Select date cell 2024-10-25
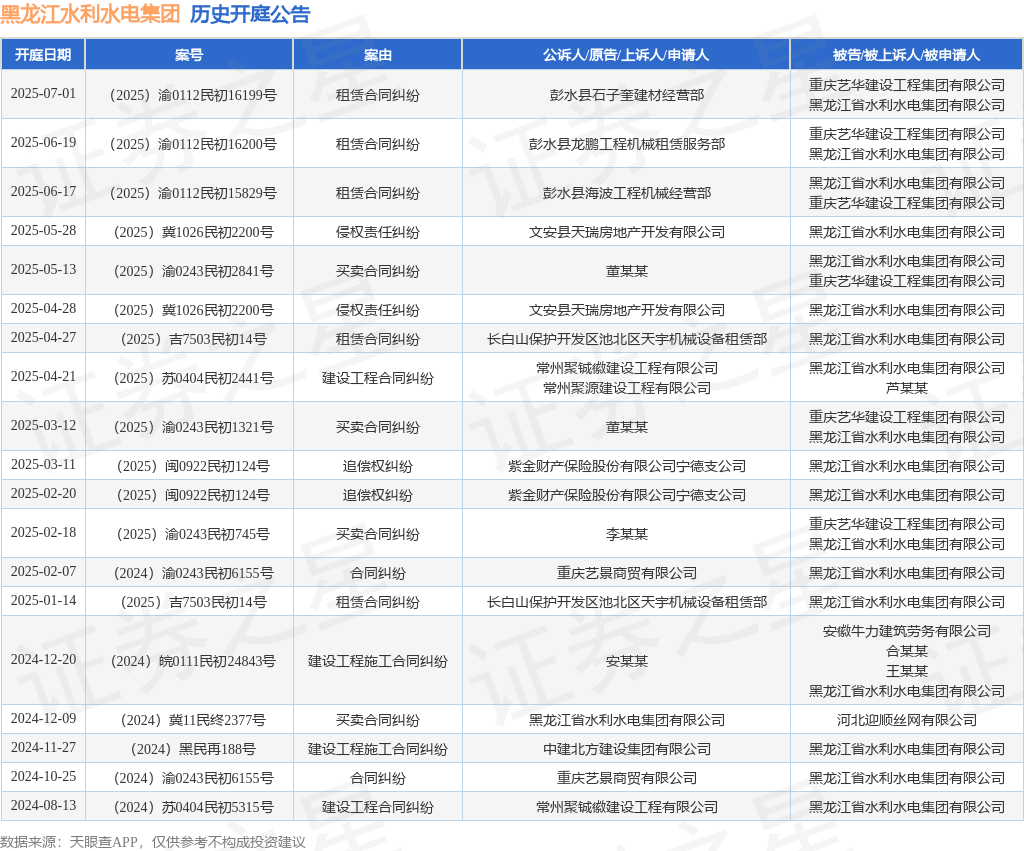This screenshot has height=851, width=1024. click(43, 777)
